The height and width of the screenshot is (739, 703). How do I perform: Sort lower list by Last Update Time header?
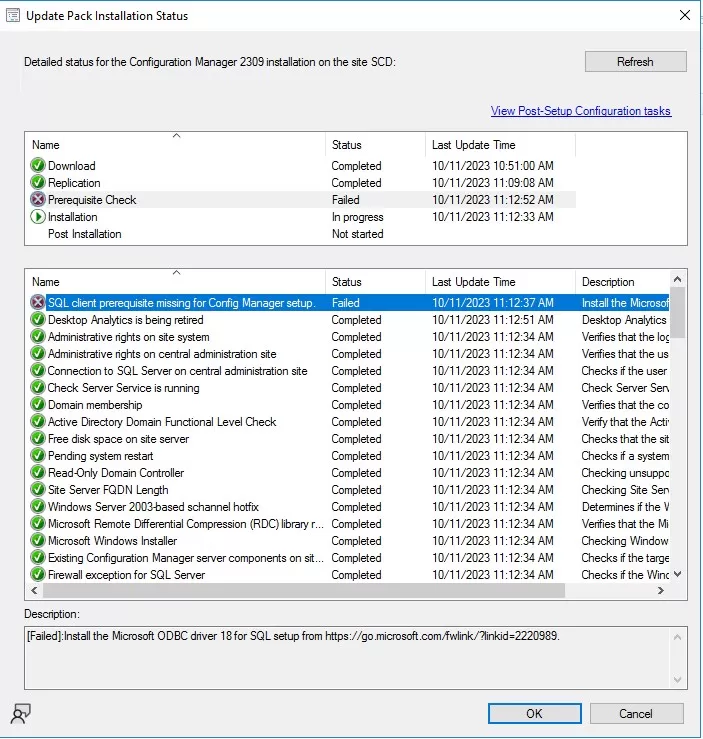click(x=500, y=282)
